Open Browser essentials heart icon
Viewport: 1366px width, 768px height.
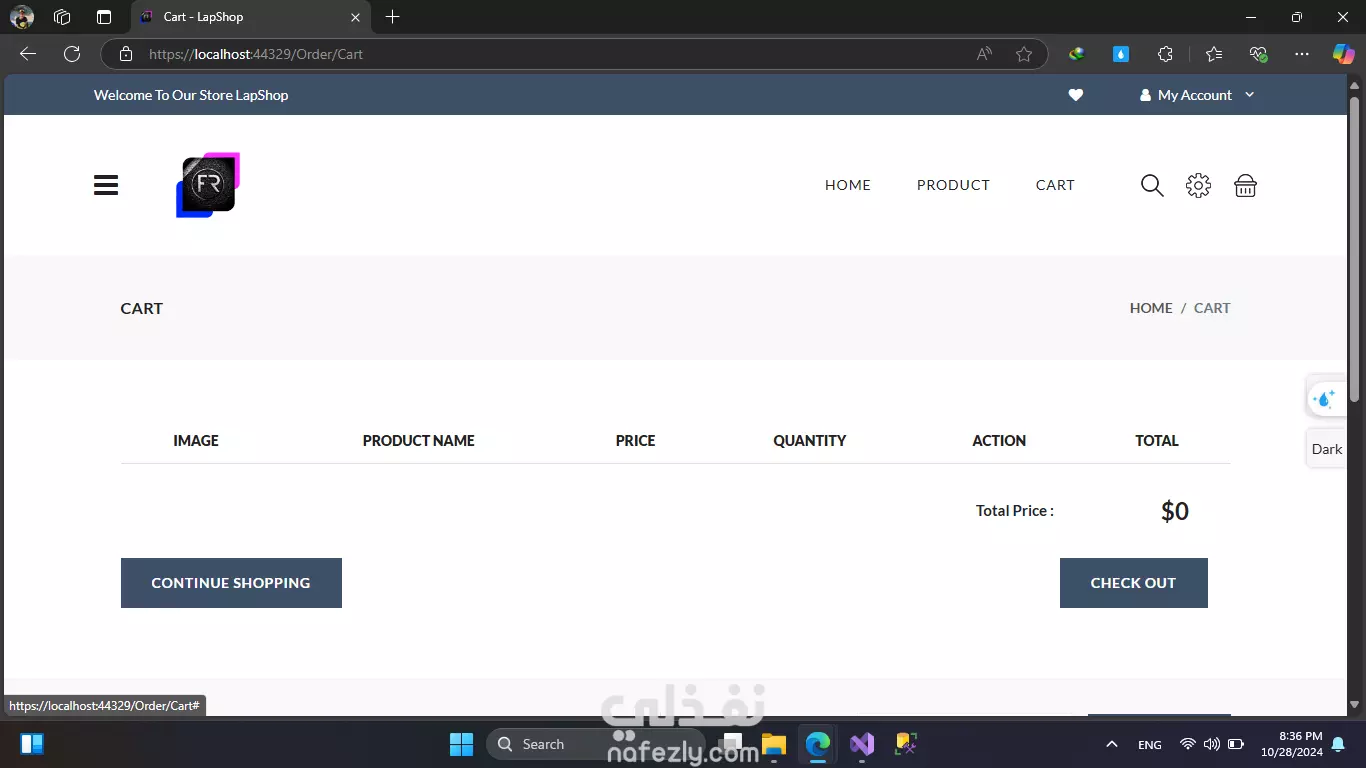click(x=1258, y=54)
